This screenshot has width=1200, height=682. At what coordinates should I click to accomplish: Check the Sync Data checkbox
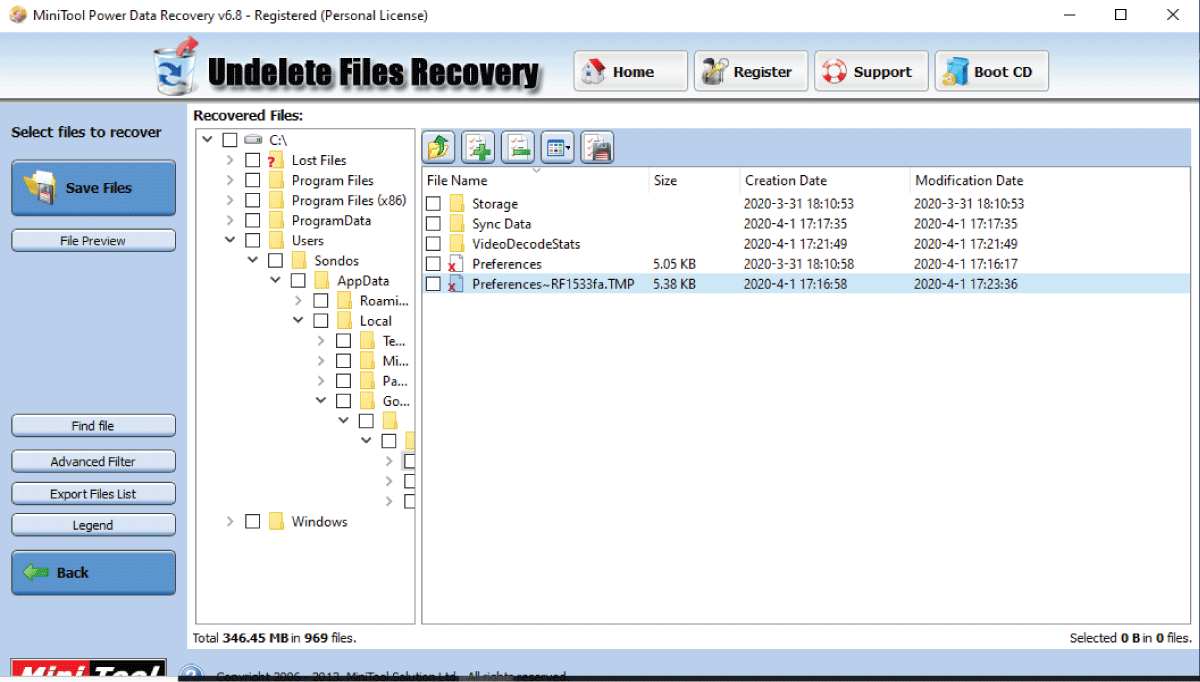pos(433,224)
